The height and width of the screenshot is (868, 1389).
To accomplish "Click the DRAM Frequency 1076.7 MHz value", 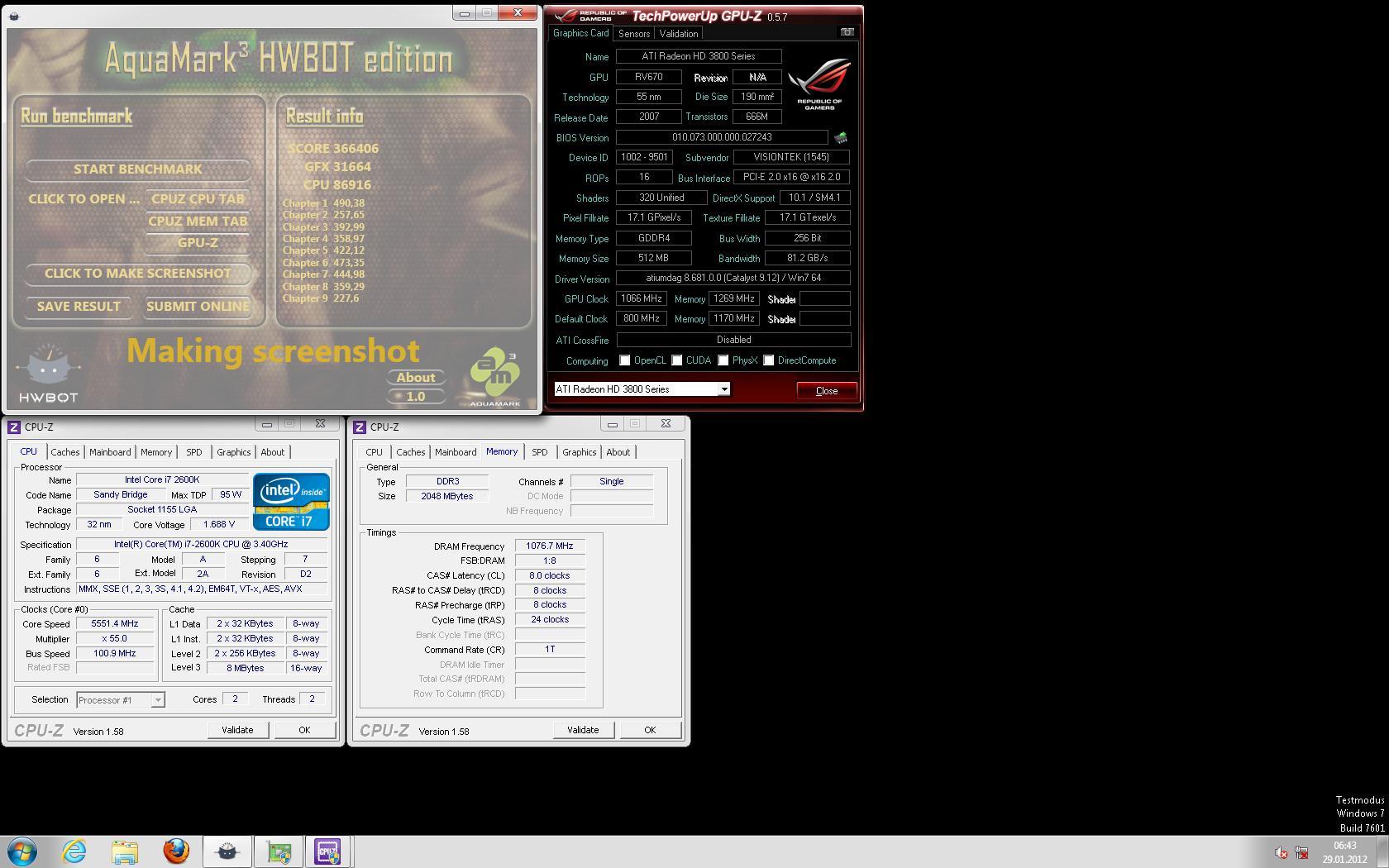I will [550, 546].
